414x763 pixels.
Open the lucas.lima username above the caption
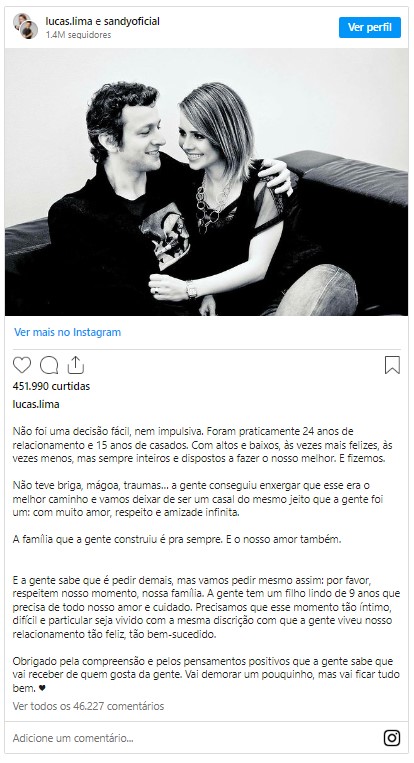(36, 404)
